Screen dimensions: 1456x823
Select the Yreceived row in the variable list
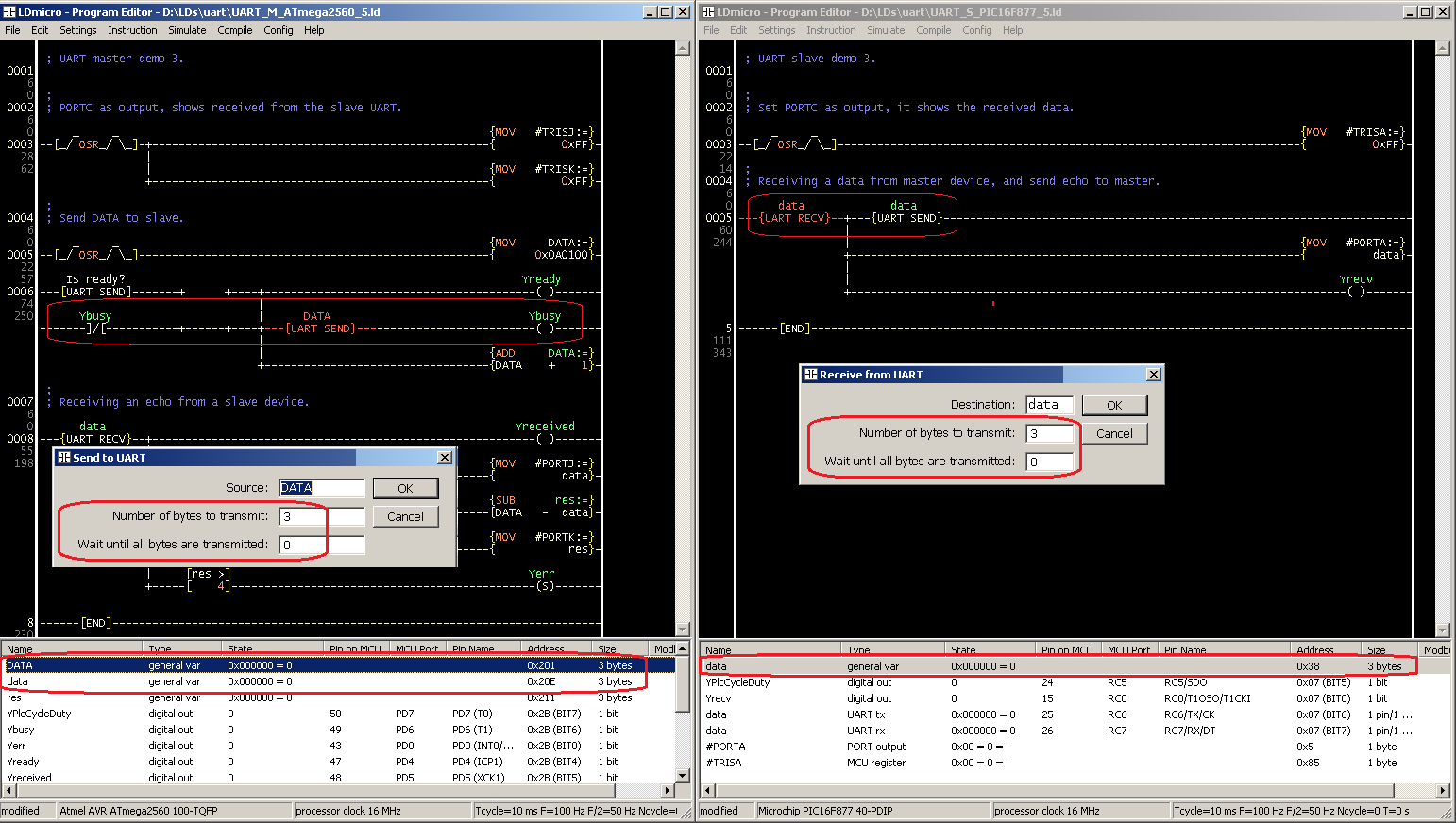pyautogui.click(x=339, y=778)
